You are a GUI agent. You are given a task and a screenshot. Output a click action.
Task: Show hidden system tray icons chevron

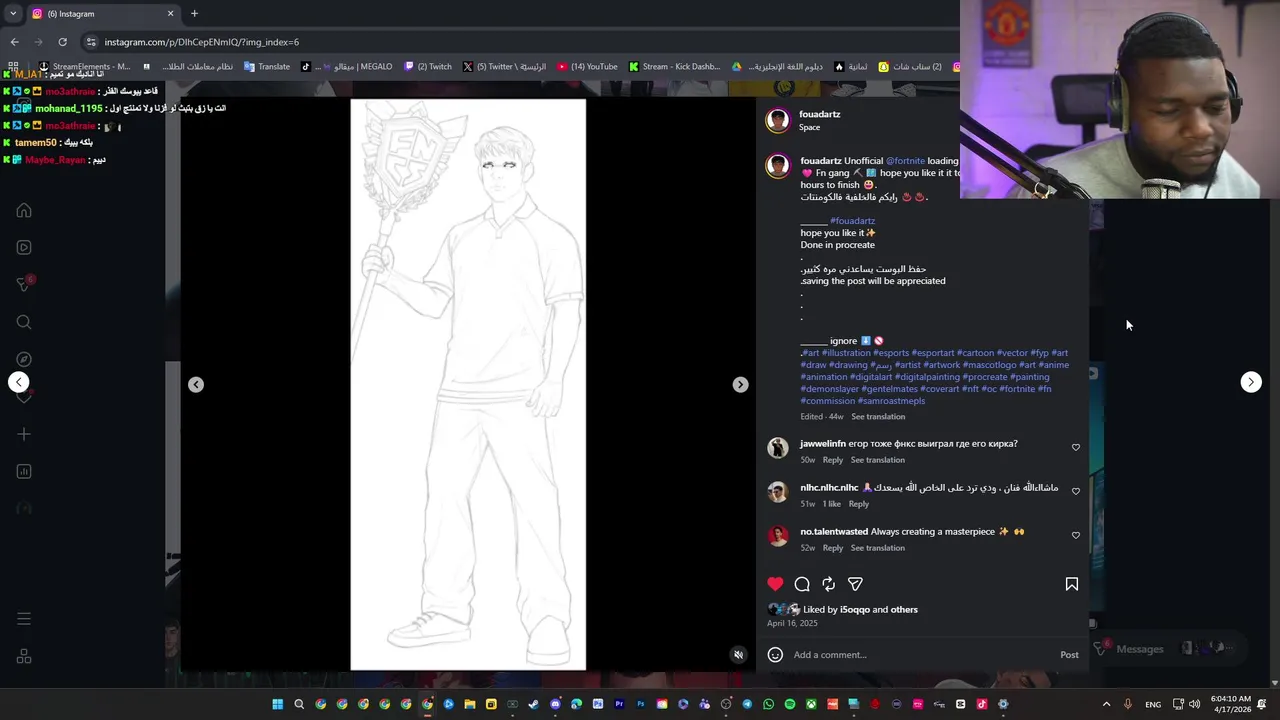[x=1106, y=704]
